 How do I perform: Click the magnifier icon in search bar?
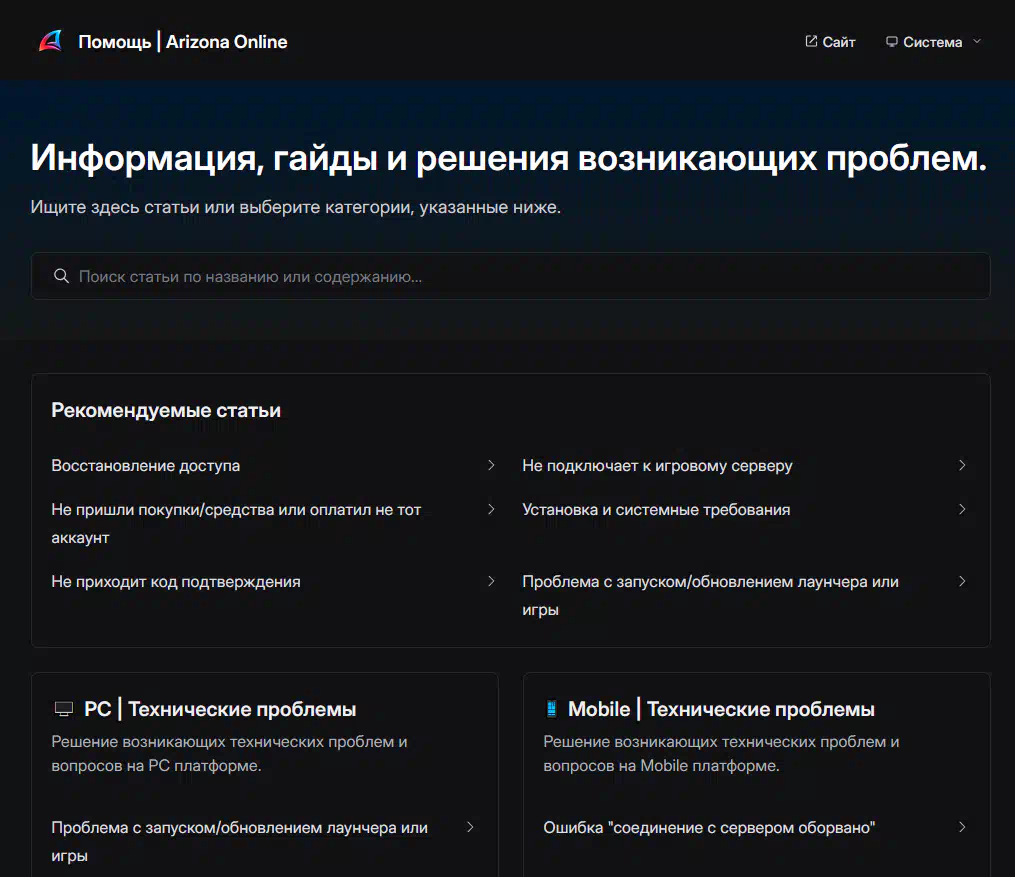[x=61, y=276]
